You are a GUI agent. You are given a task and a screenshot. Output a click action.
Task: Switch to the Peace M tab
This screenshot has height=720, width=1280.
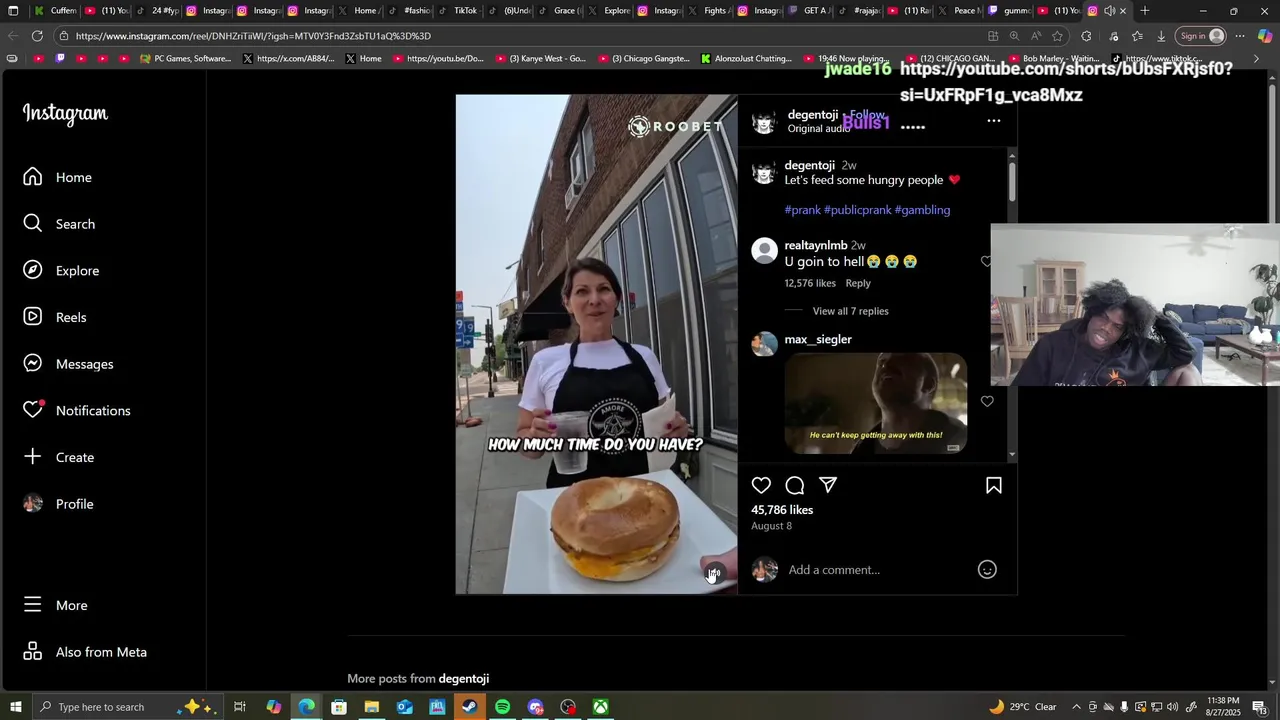point(960,11)
